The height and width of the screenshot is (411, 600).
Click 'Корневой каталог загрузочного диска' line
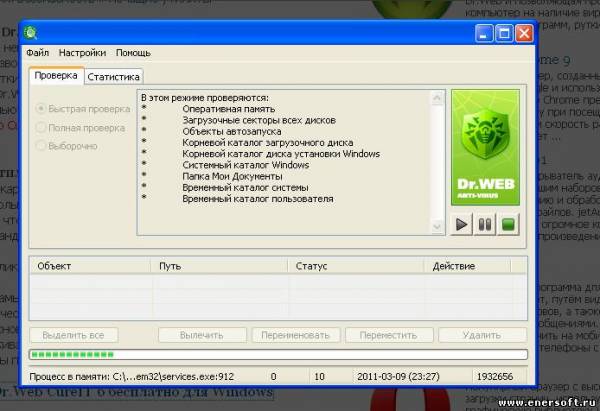tap(267, 143)
